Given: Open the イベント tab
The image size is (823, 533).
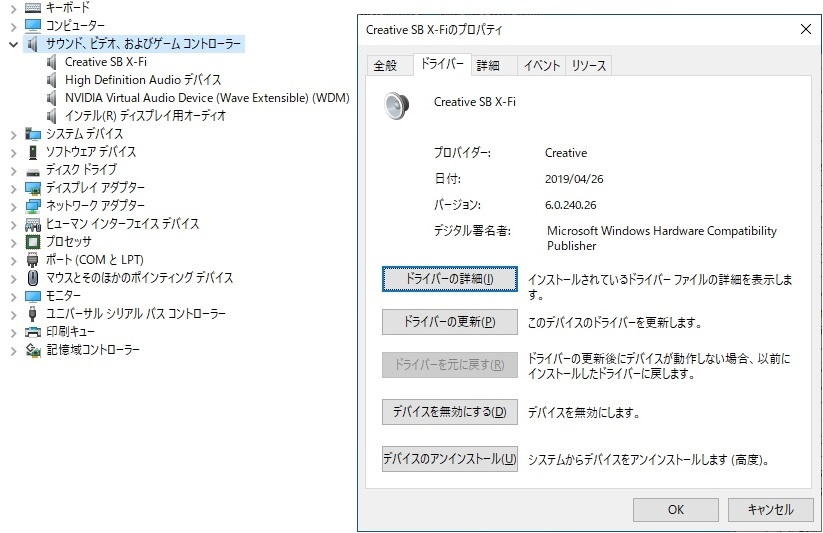Looking at the screenshot, I should pyautogui.click(x=542, y=66).
